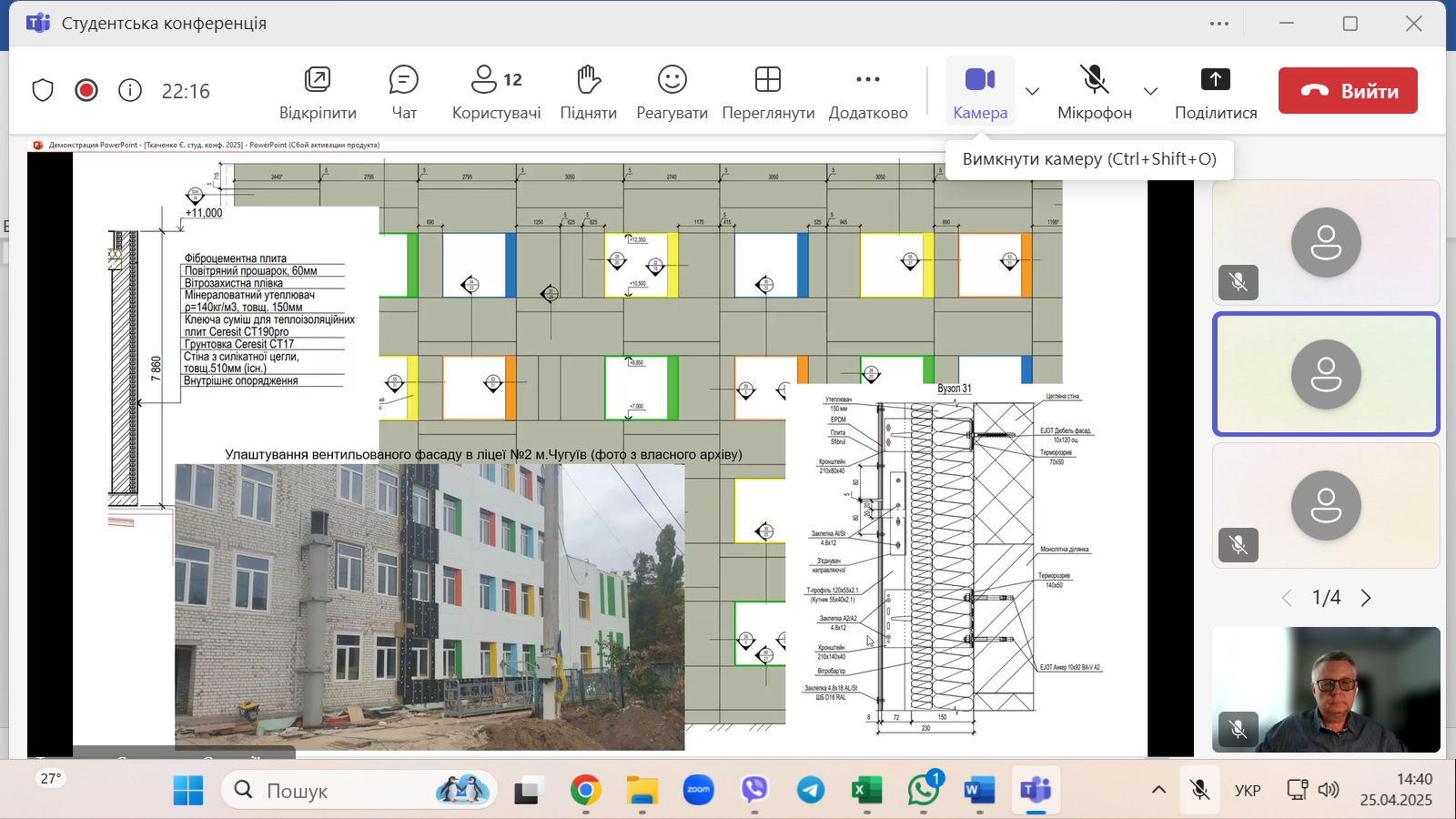Open Google Chrome from taskbar

(x=585, y=790)
